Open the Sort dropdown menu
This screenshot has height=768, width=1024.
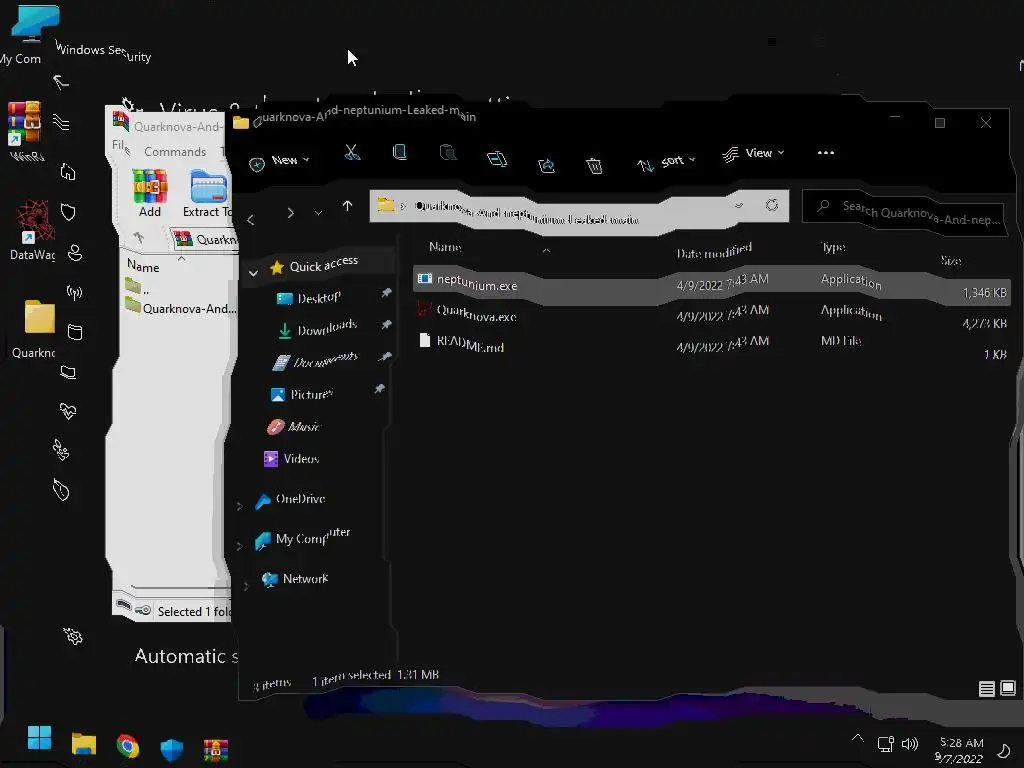click(665, 162)
